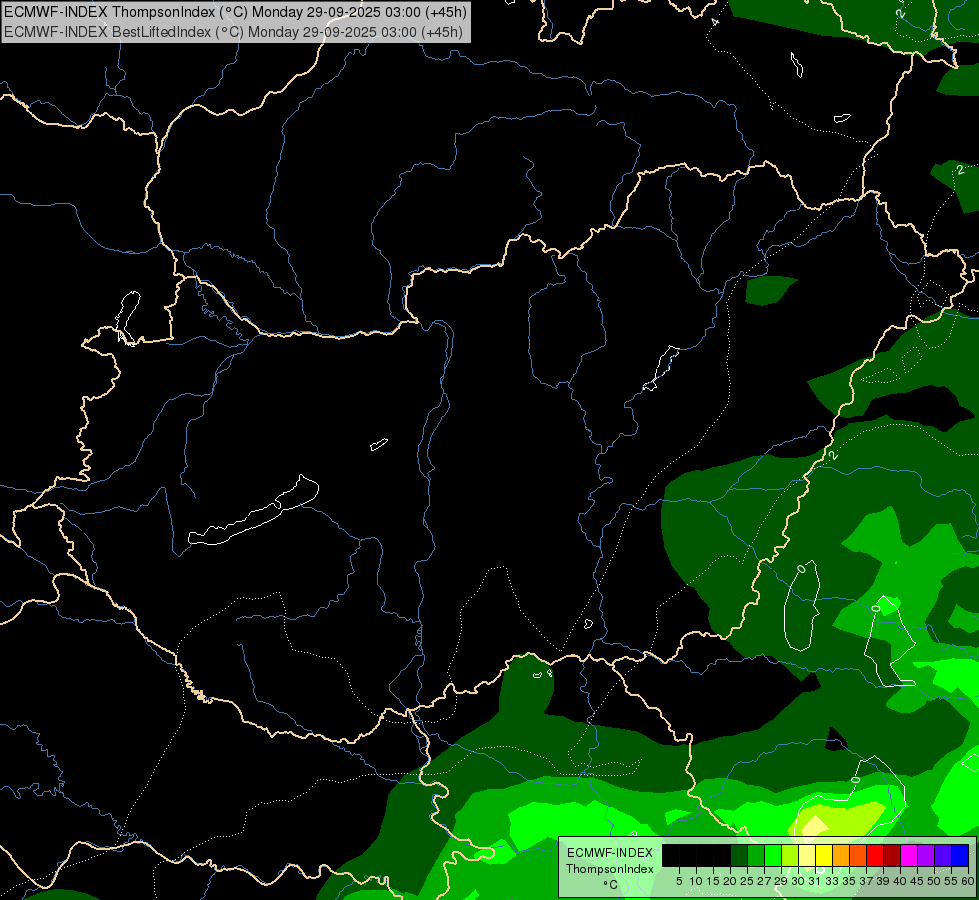
Task: Select the pale yellow 30–31 legend swatch
Action: click(x=807, y=855)
